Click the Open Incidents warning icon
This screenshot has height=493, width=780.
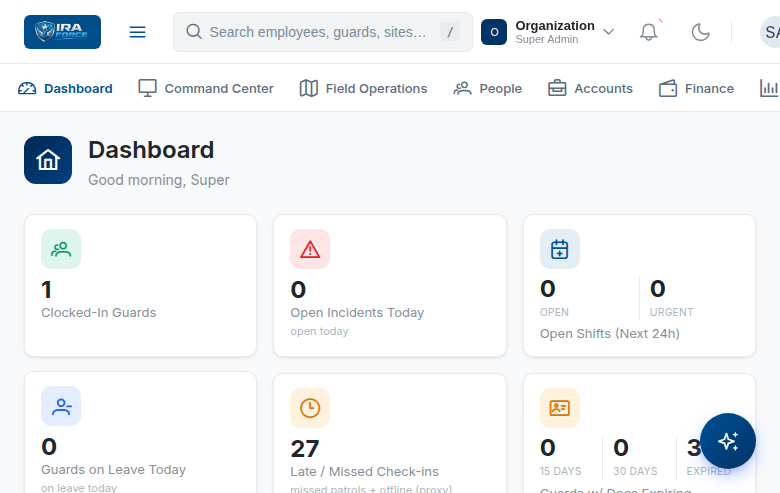click(310, 249)
